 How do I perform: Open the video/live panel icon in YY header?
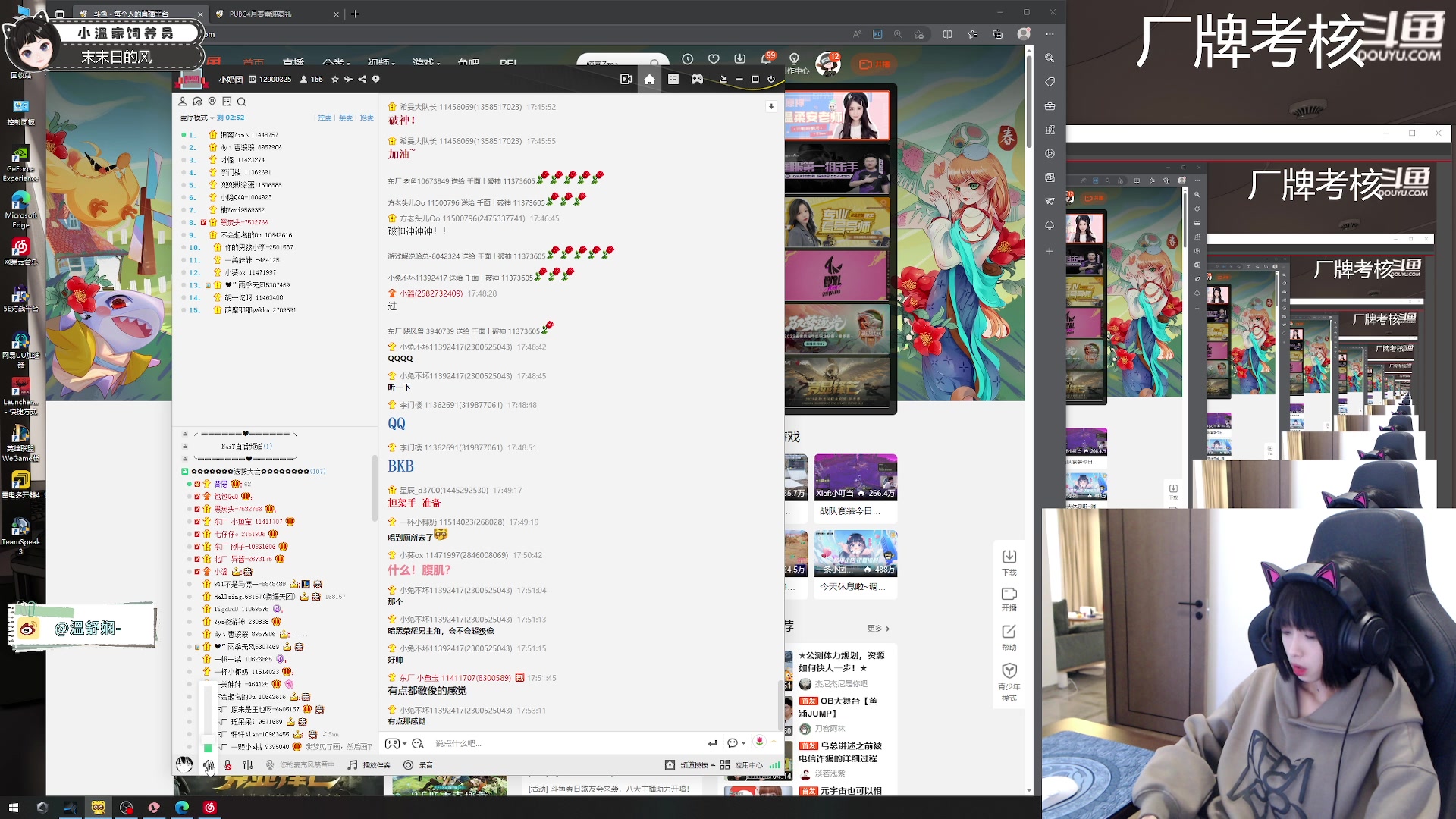[x=626, y=79]
